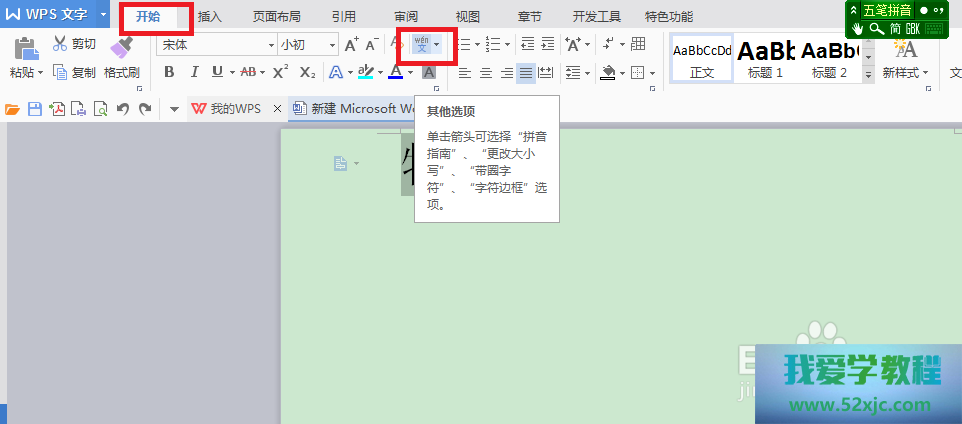This screenshot has height=424, width=962.
Task: Click the Save icon in quick toolbar
Action: click(34, 109)
